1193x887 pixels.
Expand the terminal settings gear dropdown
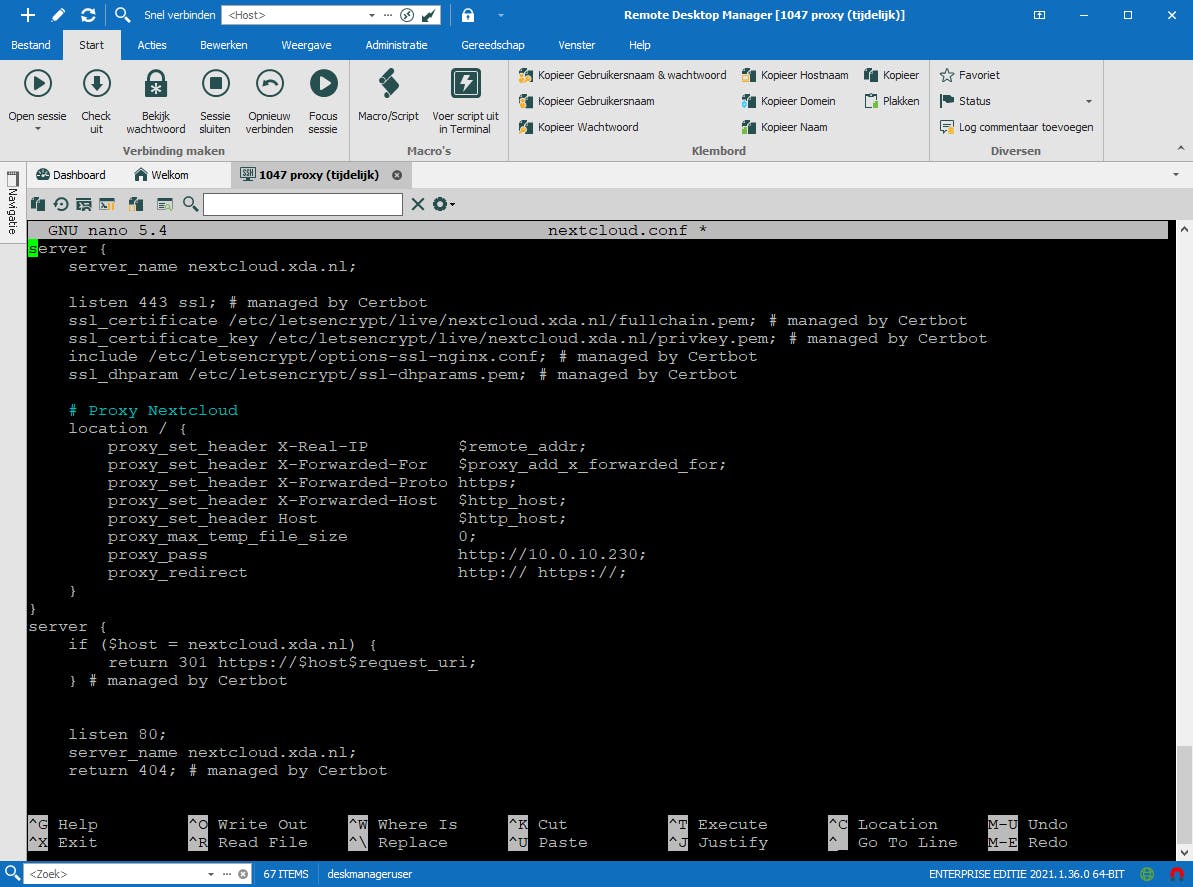click(444, 204)
